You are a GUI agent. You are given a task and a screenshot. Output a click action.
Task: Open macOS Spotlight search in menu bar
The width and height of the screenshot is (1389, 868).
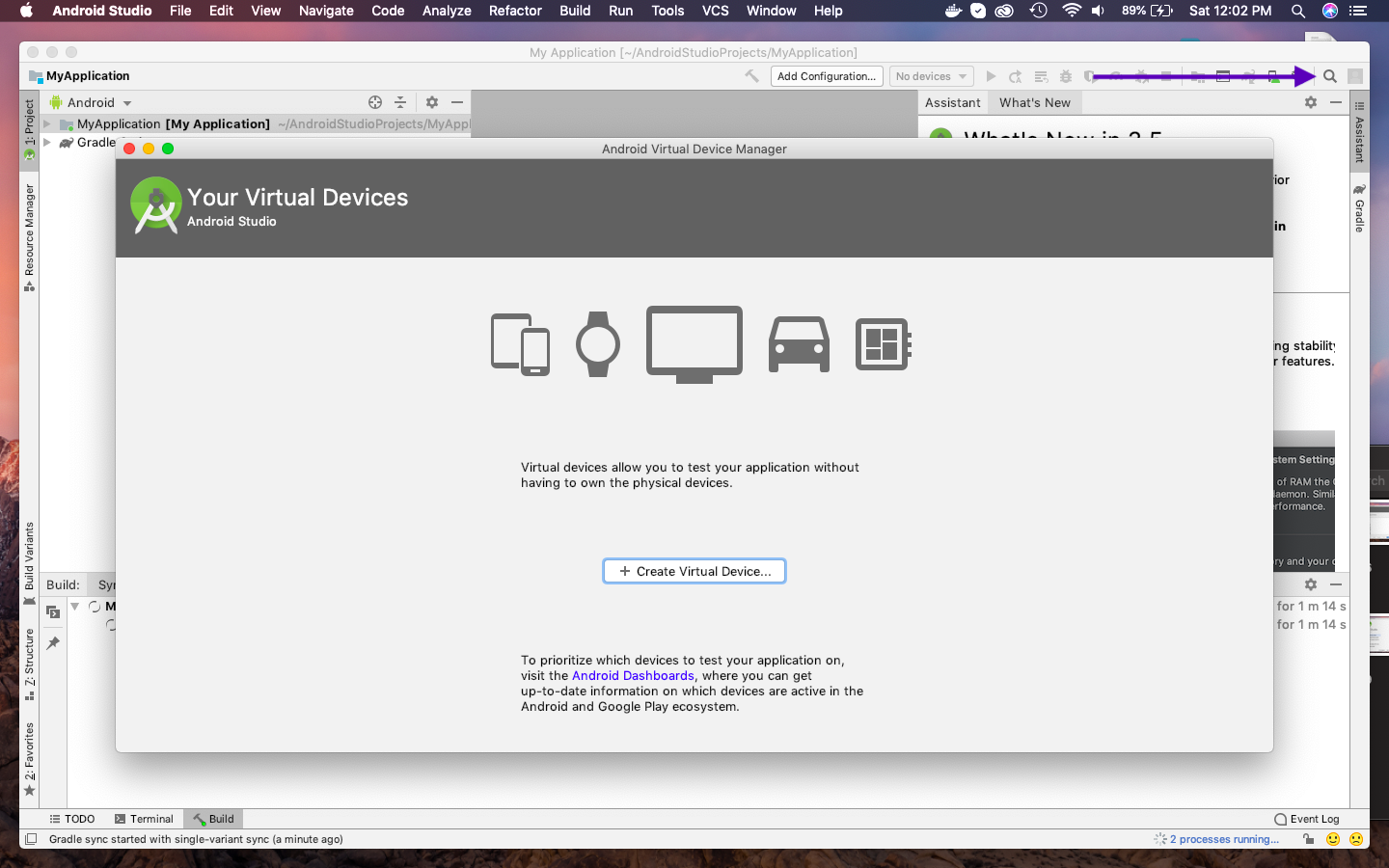click(1298, 11)
